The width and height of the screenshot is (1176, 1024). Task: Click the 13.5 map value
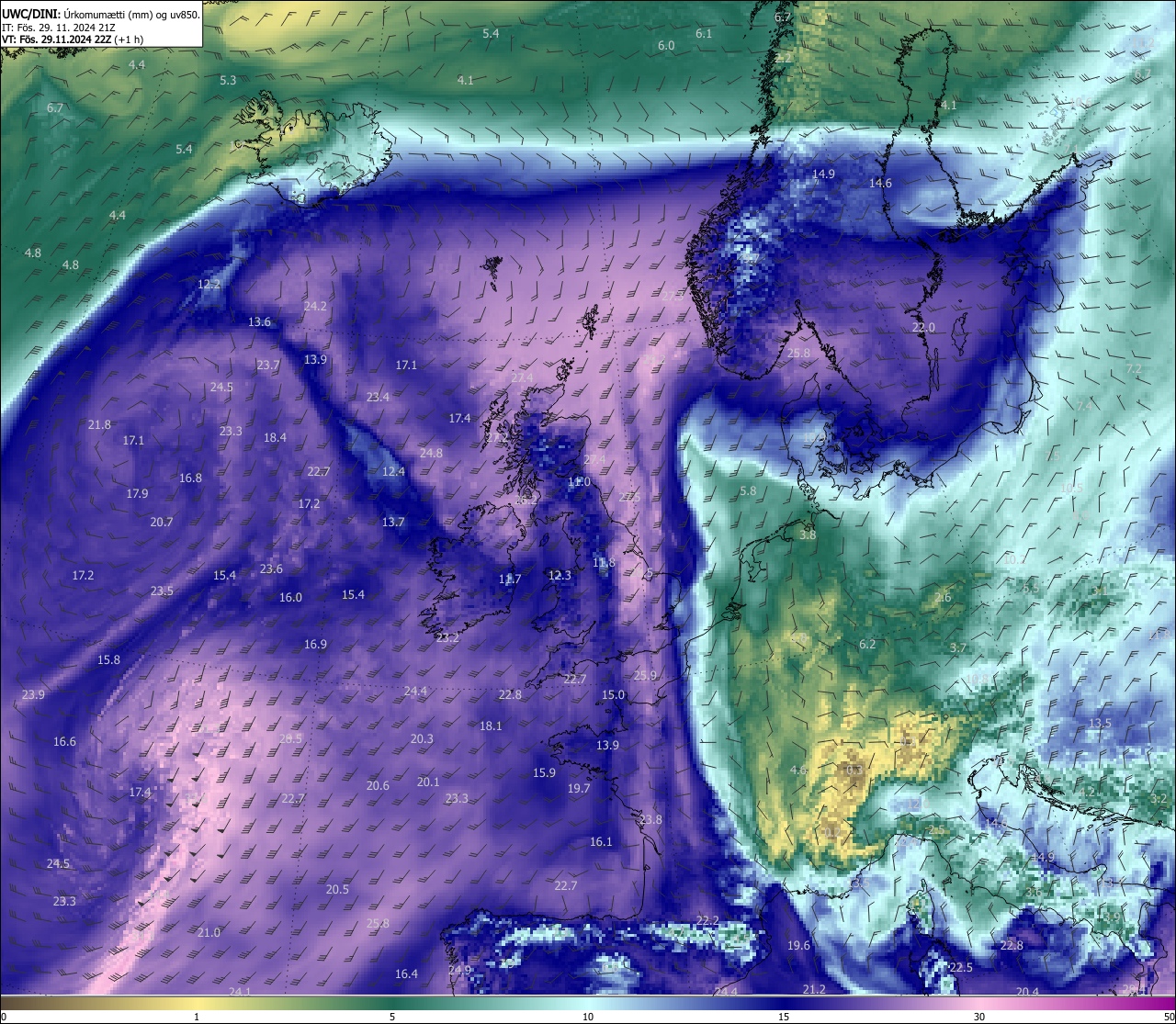1100,724
